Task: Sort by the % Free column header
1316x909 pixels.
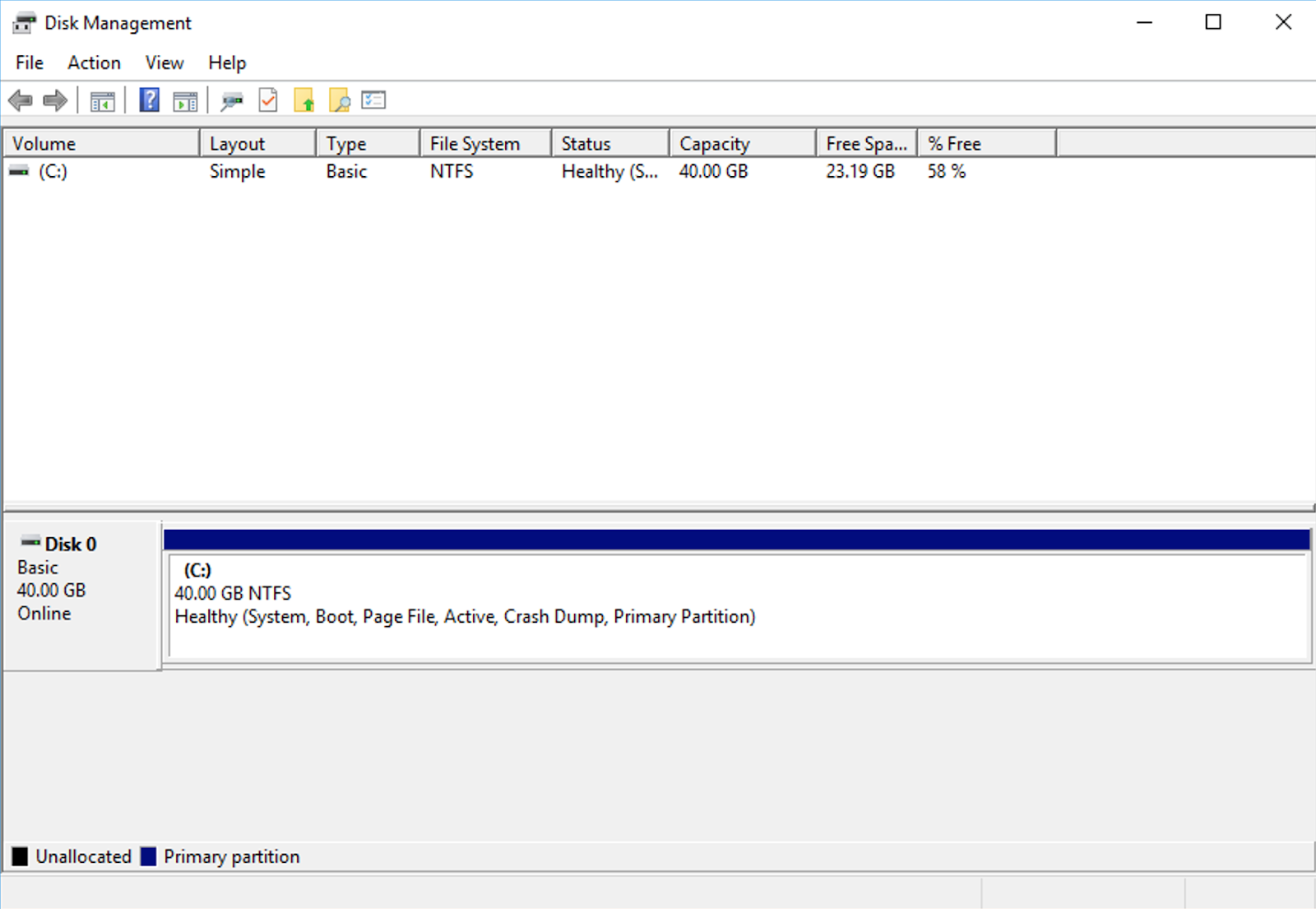Action: point(987,143)
